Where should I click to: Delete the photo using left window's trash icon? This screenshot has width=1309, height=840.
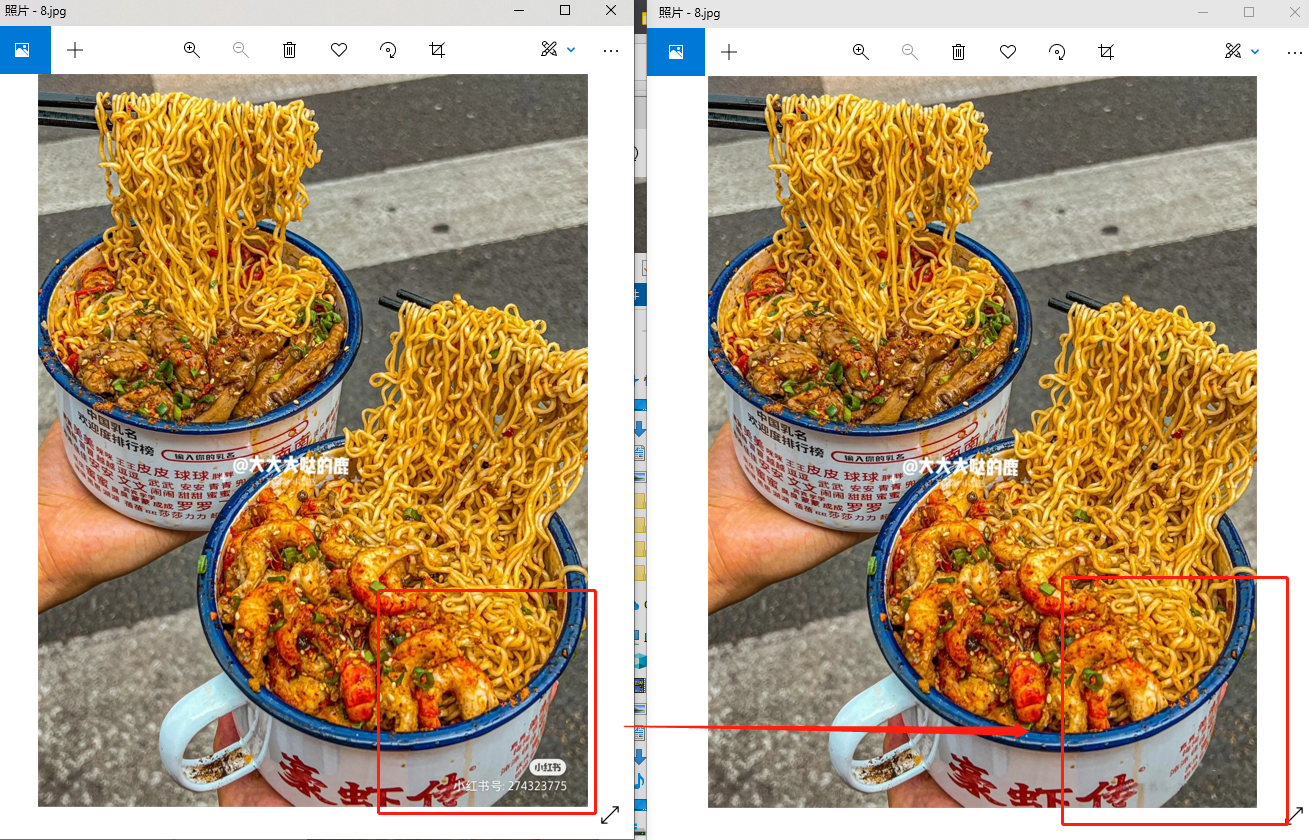[x=290, y=50]
